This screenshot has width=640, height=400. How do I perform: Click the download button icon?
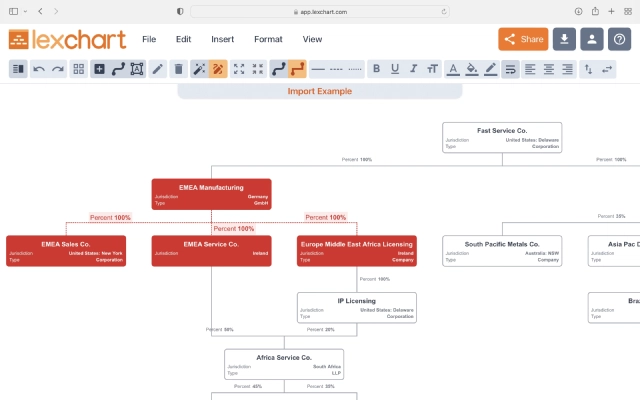point(564,39)
